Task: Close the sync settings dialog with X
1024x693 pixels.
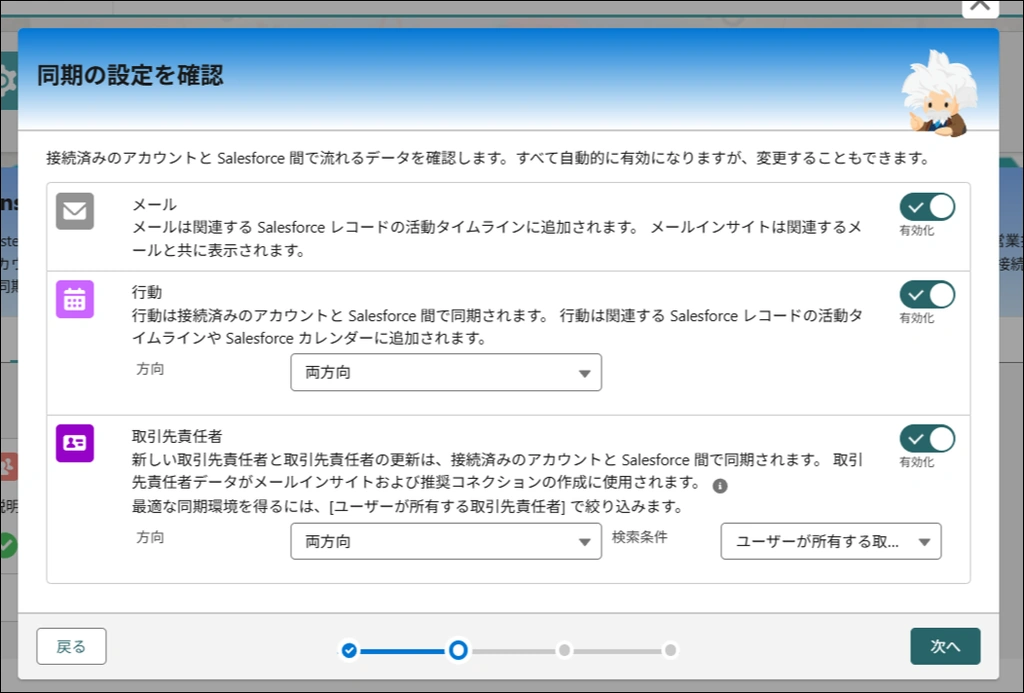Action: [979, 5]
